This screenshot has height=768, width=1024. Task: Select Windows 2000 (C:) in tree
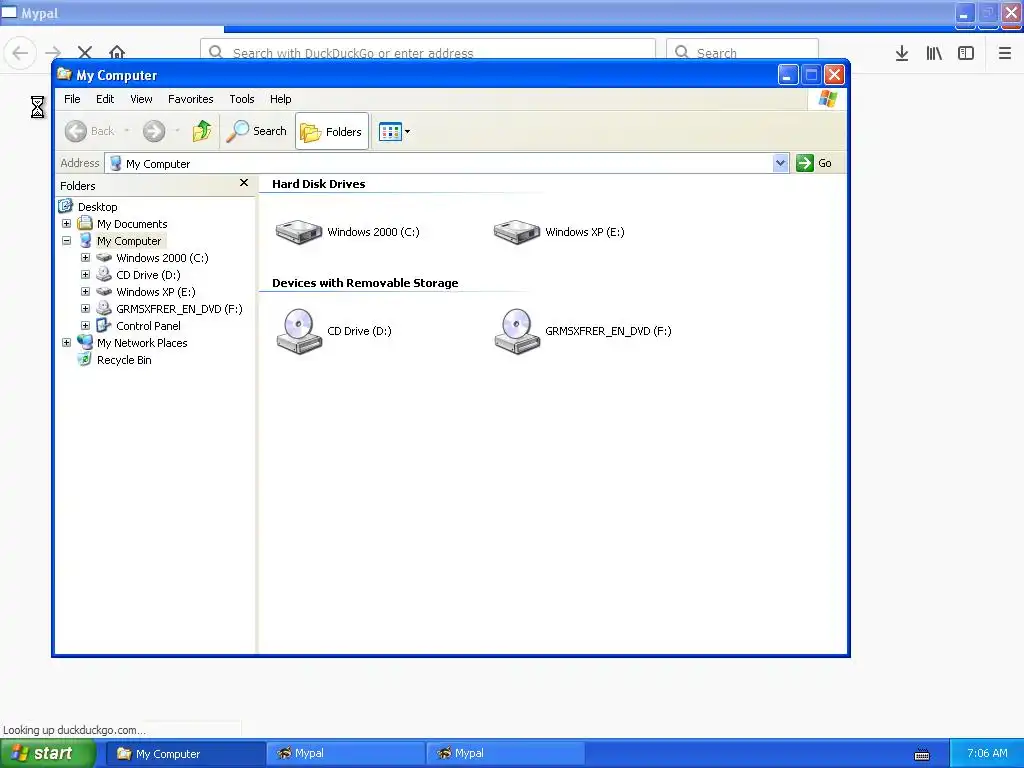[x=162, y=258]
